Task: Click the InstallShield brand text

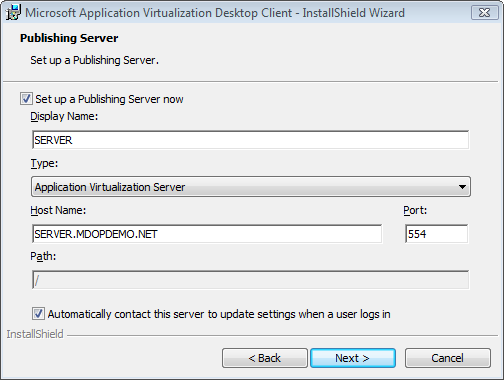Action: [x=35, y=334]
